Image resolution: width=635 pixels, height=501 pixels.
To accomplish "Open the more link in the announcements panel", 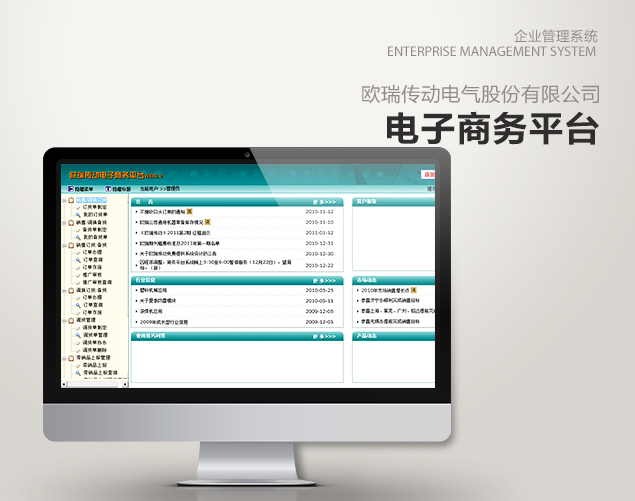I will point(324,202).
